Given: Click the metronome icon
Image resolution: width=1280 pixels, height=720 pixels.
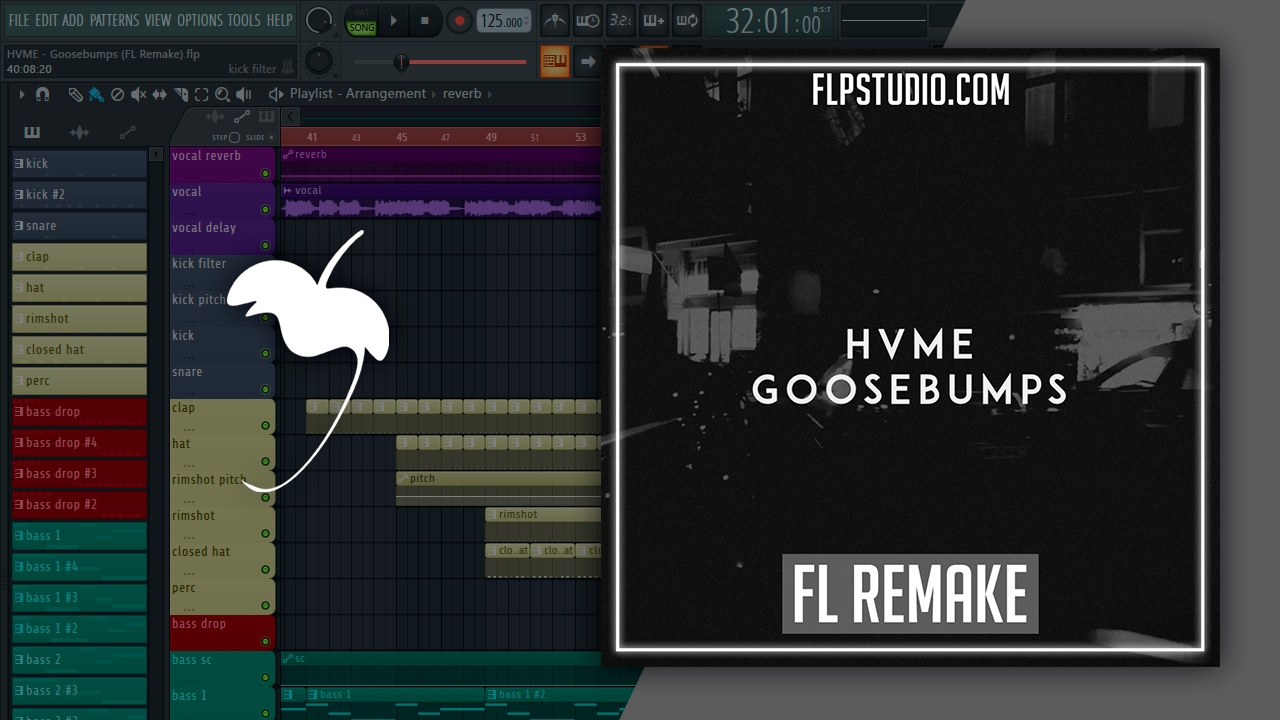Looking at the screenshot, I should click(x=554, y=20).
